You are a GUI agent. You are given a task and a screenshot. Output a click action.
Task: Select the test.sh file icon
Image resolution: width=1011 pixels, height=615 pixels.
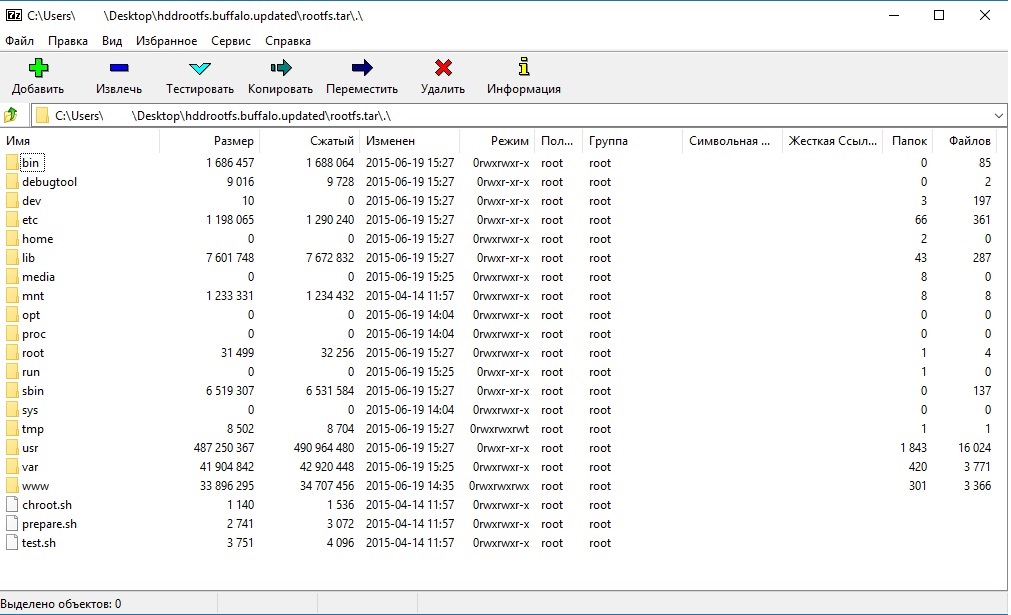point(12,543)
